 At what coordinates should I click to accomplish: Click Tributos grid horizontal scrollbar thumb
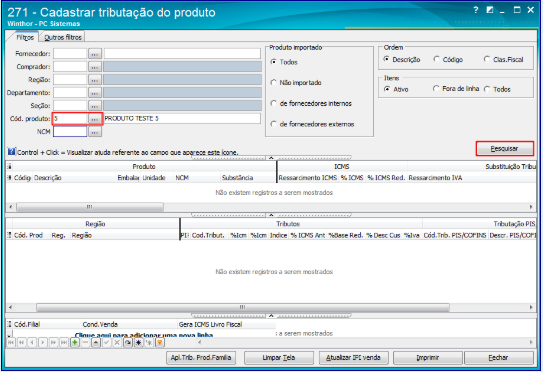click(x=243, y=307)
